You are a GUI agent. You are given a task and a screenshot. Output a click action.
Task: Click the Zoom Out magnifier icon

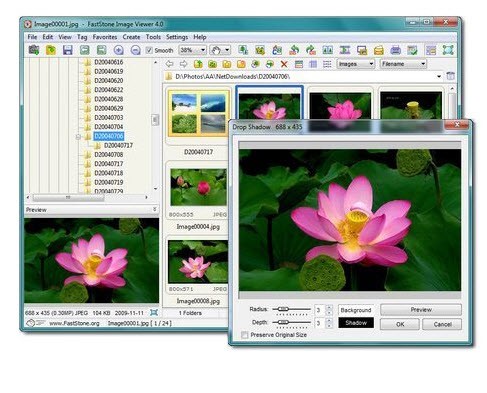click(x=135, y=50)
